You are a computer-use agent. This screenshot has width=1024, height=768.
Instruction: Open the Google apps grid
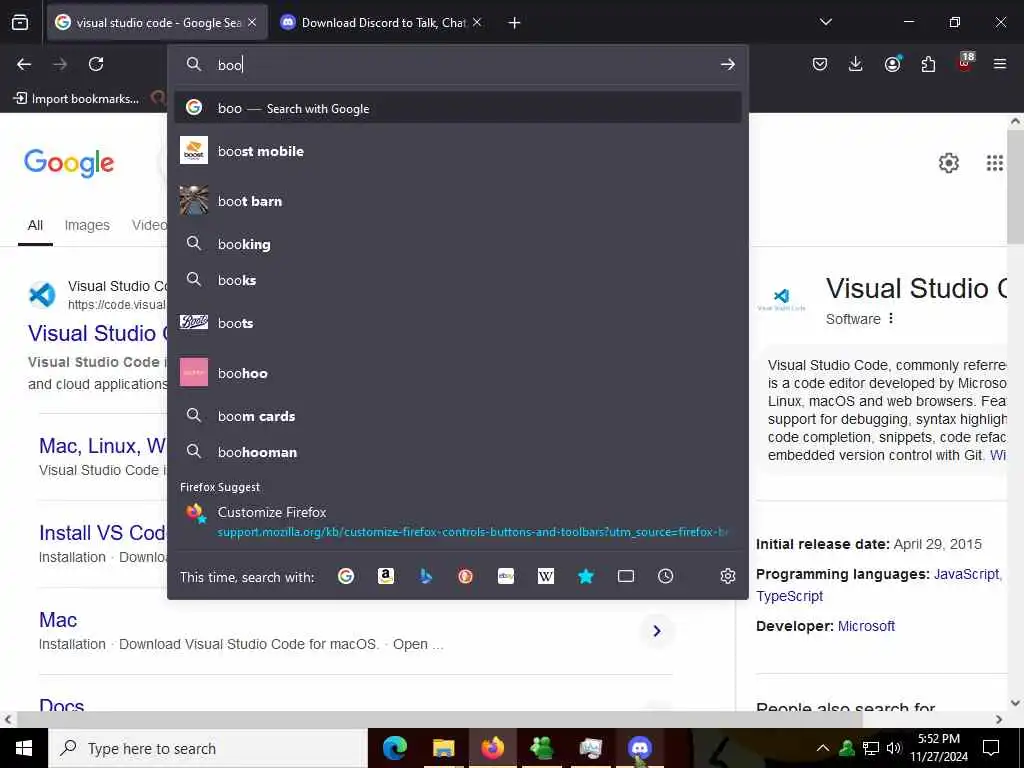click(995, 163)
